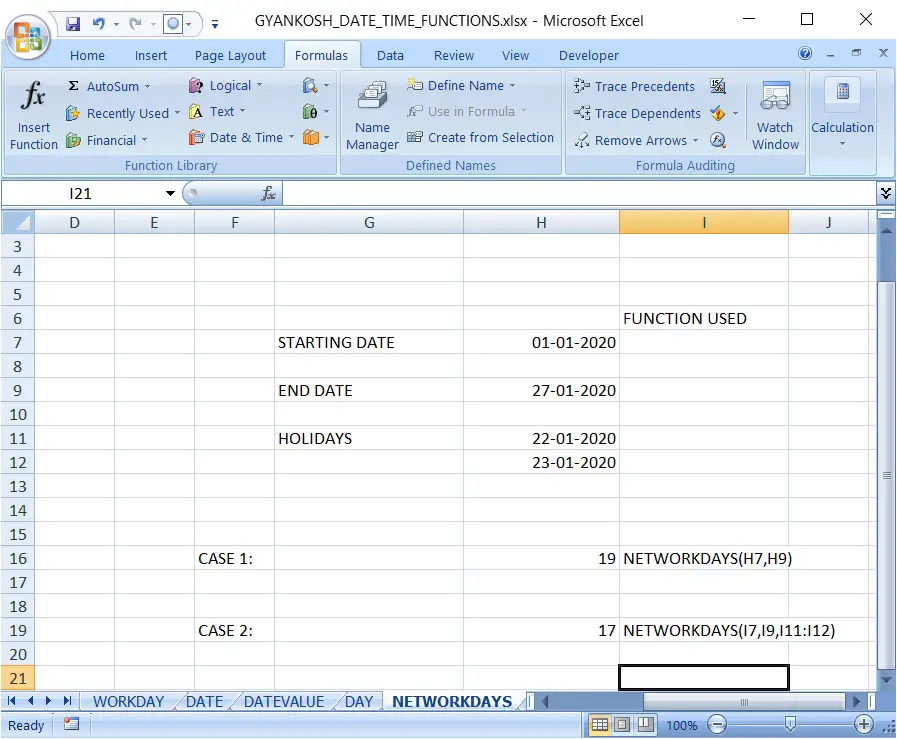This screenshot has width=897, height=739.
Task: Switch to Normal view in status bar
Action: coord(600,725)
